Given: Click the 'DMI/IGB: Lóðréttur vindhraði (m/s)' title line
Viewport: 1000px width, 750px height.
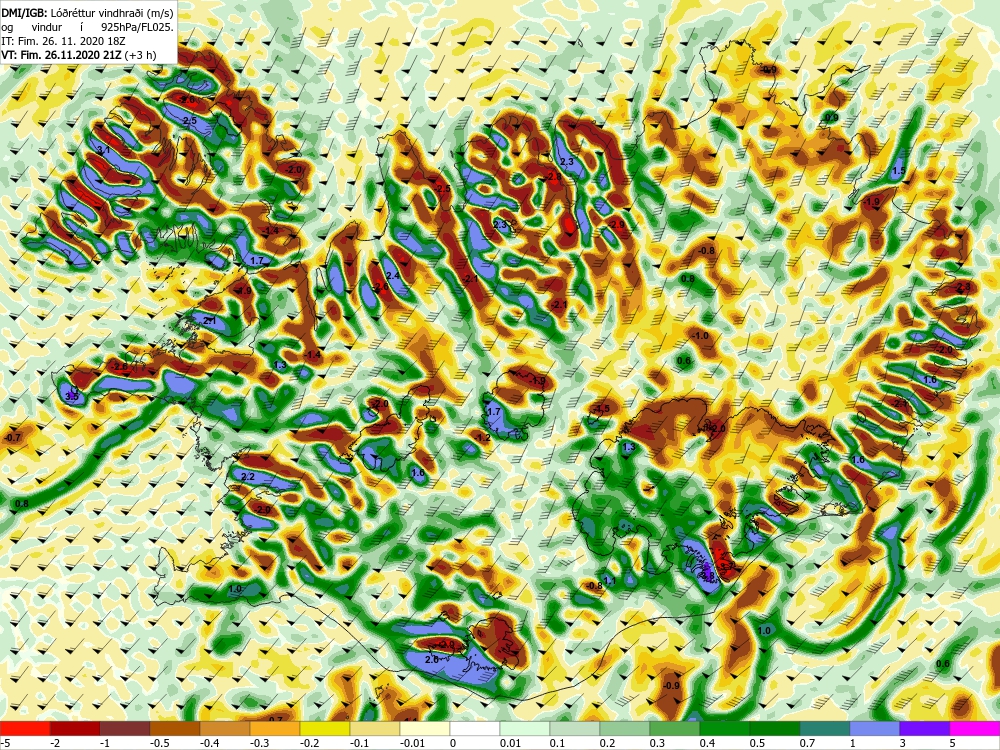Looking at the screenshot, I should coord(87,11).
